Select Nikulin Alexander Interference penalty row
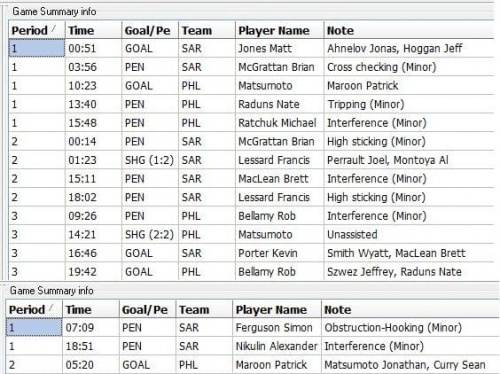The image size is (500, 374). coord(250,346)
